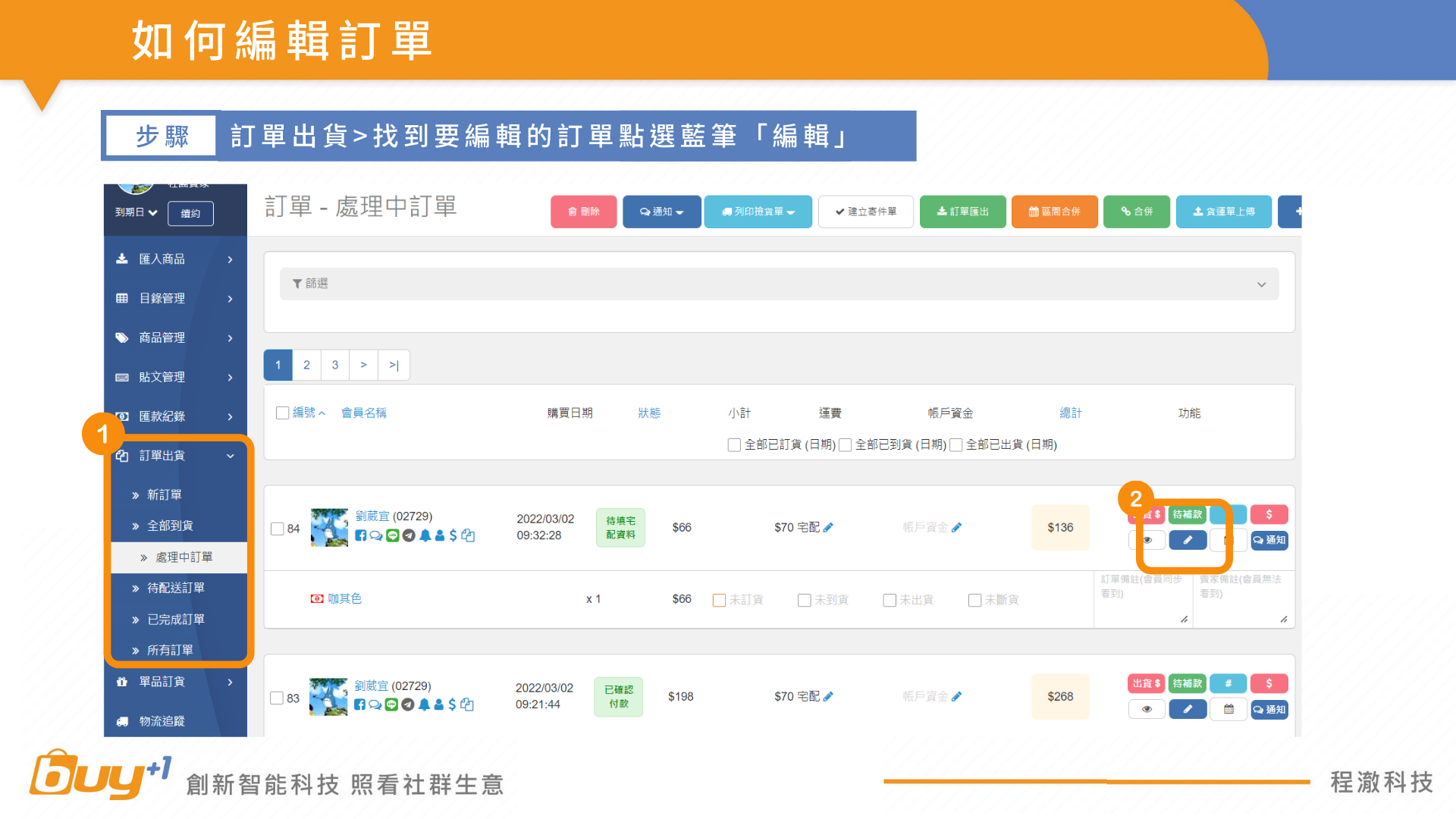The image size is (1456, 819).
Task: Click red dollar button on order 84
Action: tap(1269, 514)
